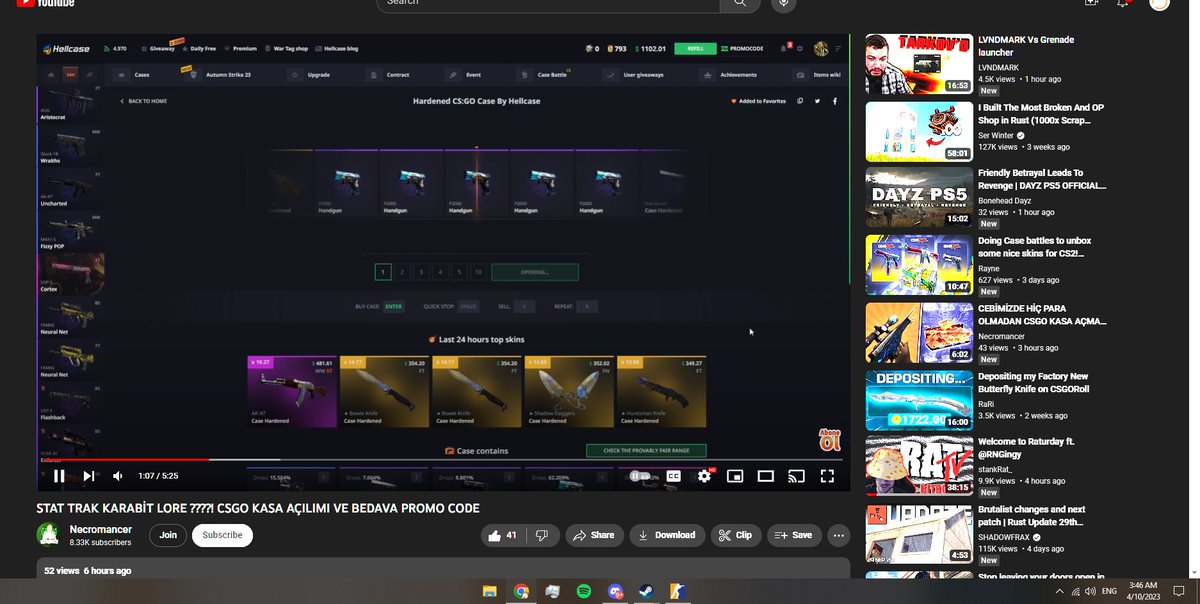Open Steam from the taskbar
This screenshot has height=604, width=1200.
click(647, 591)
